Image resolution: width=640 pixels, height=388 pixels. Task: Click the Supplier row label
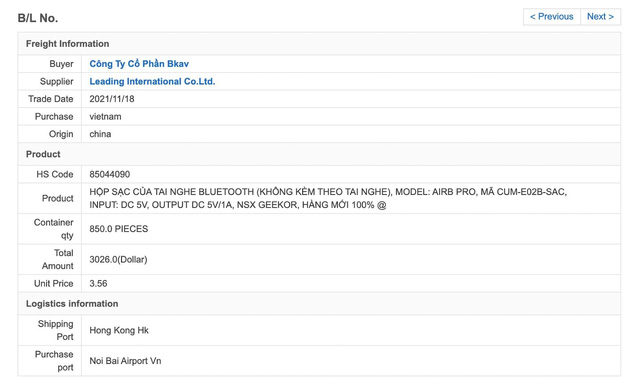[x=56, y=82]
